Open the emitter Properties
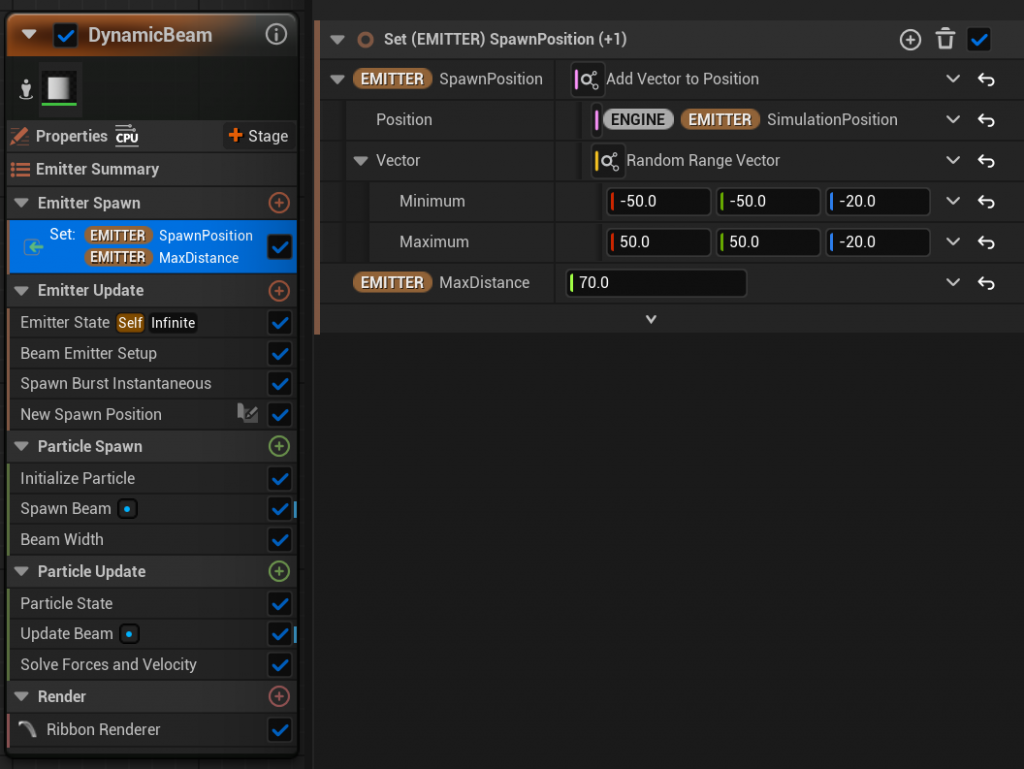 tap(70, 136)
